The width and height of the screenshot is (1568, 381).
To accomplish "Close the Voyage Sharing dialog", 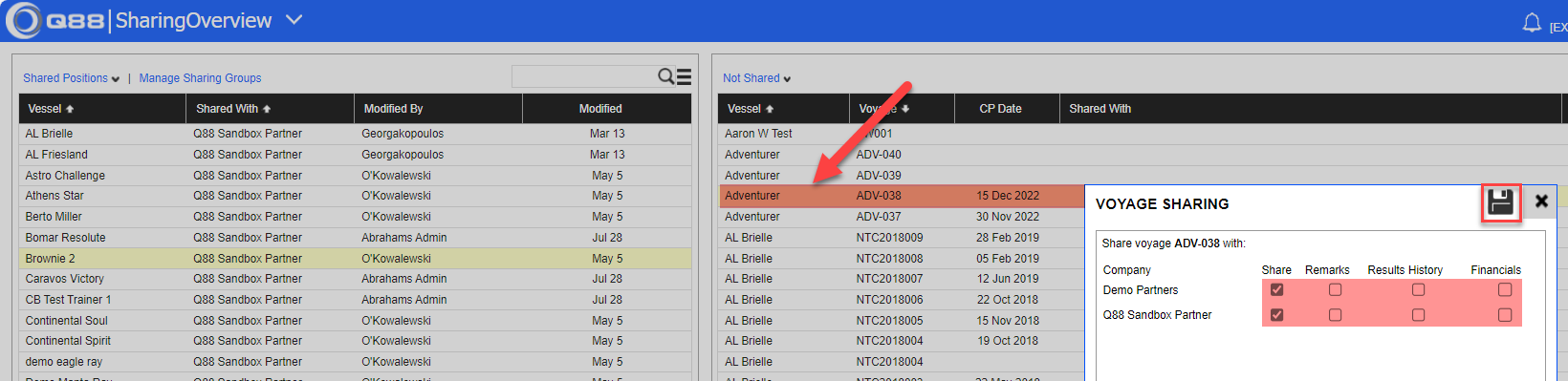I will 1541,201.
